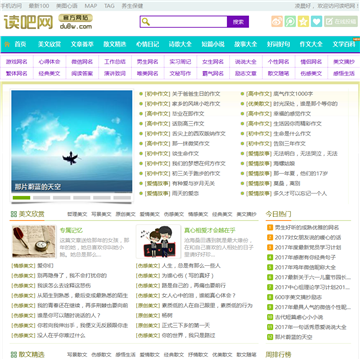Open 心情日记 in main navigation
Screen dimensions: 360x360
click(x=147, y=44)
